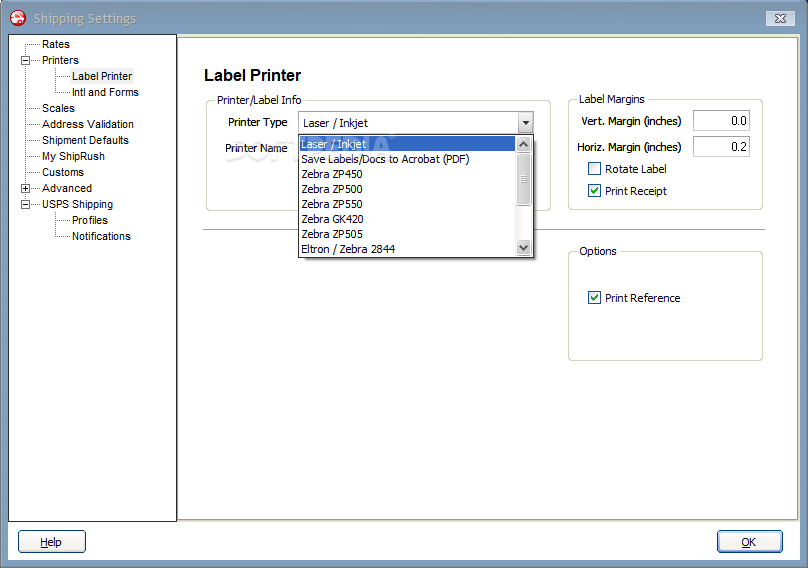Collapse the Printers tree node
Image resolution: width=808 pixels, height=568 pixels.
tap(25, 60)
